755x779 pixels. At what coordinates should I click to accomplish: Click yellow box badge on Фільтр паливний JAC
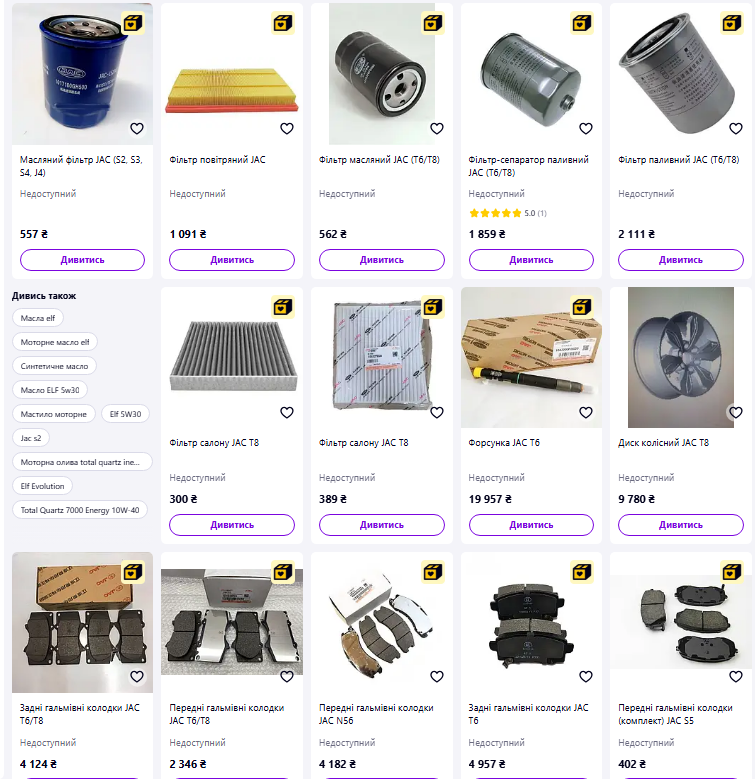click(731, 23)
